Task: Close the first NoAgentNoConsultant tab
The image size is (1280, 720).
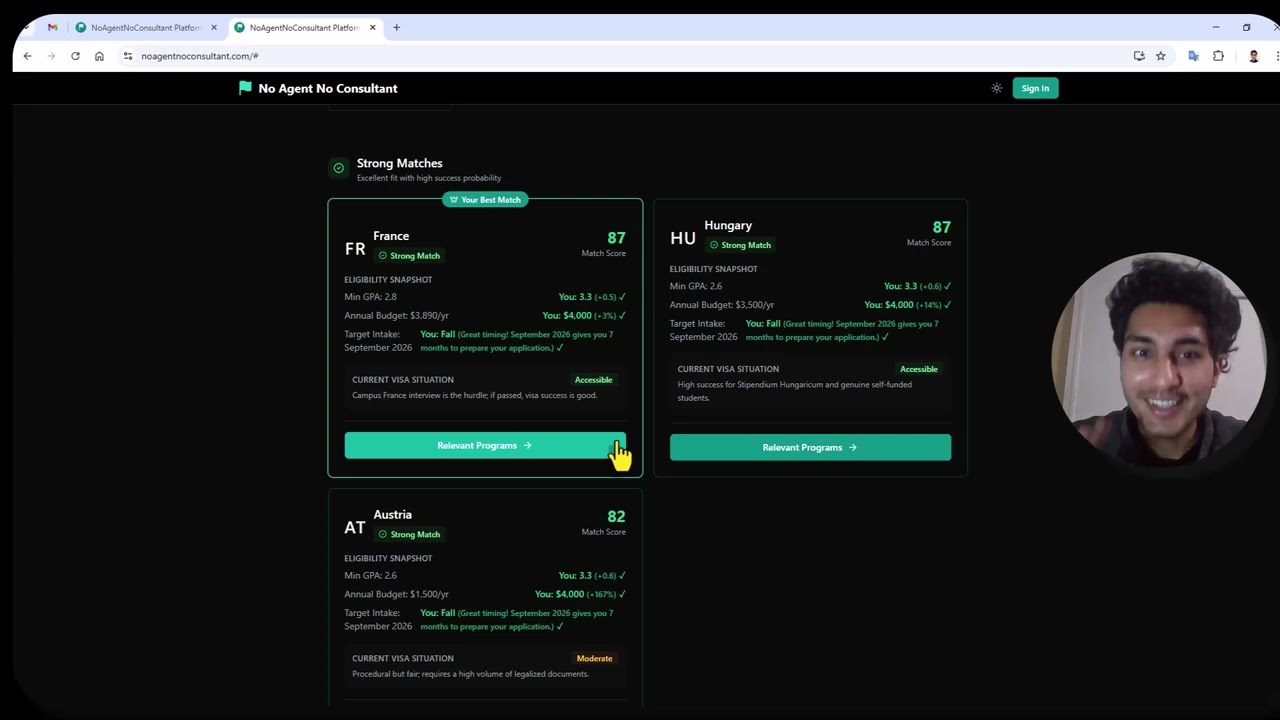Action: coord(214,28)
